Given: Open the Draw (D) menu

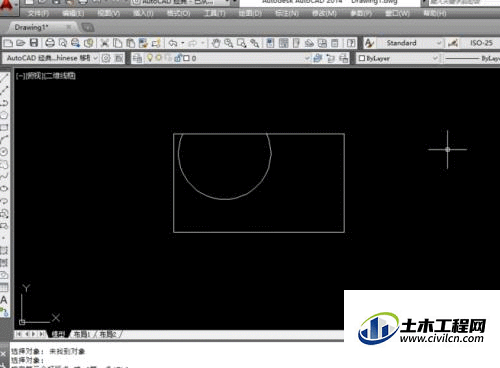Looking at the screenshot, I should (251, 14).
